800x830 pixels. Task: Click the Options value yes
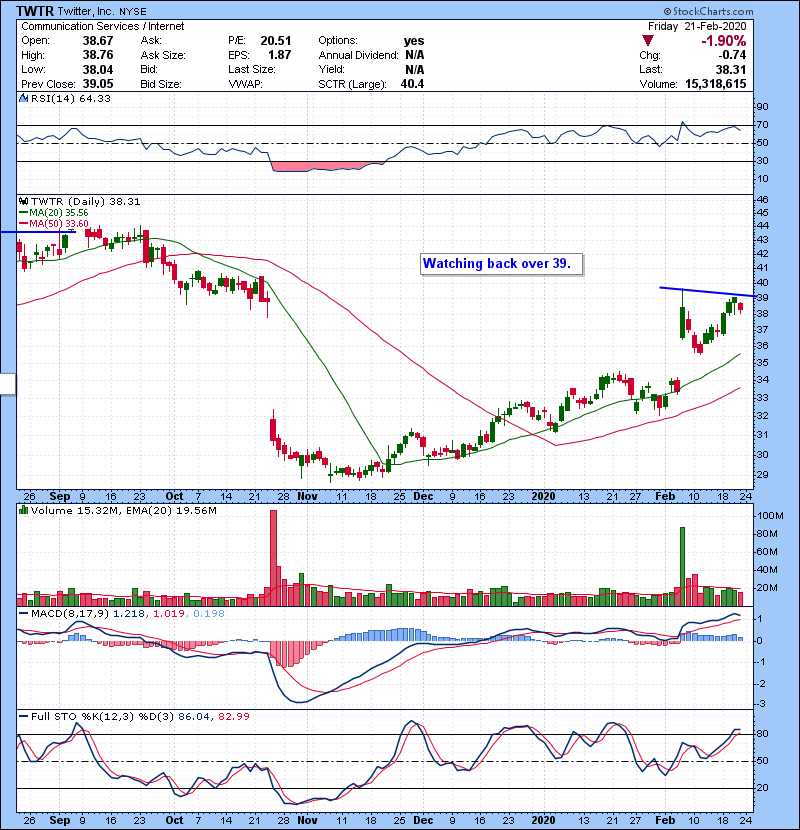(x=414, y=41)
